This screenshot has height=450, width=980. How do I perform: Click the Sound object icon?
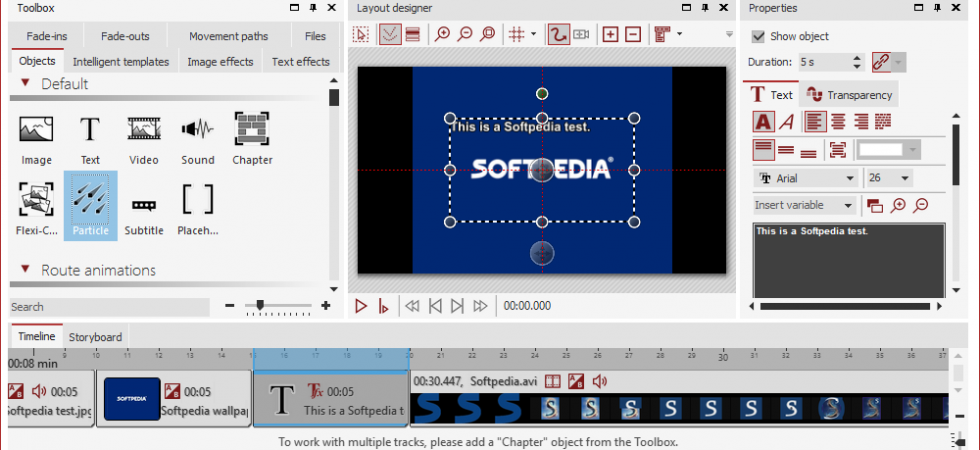198,129
